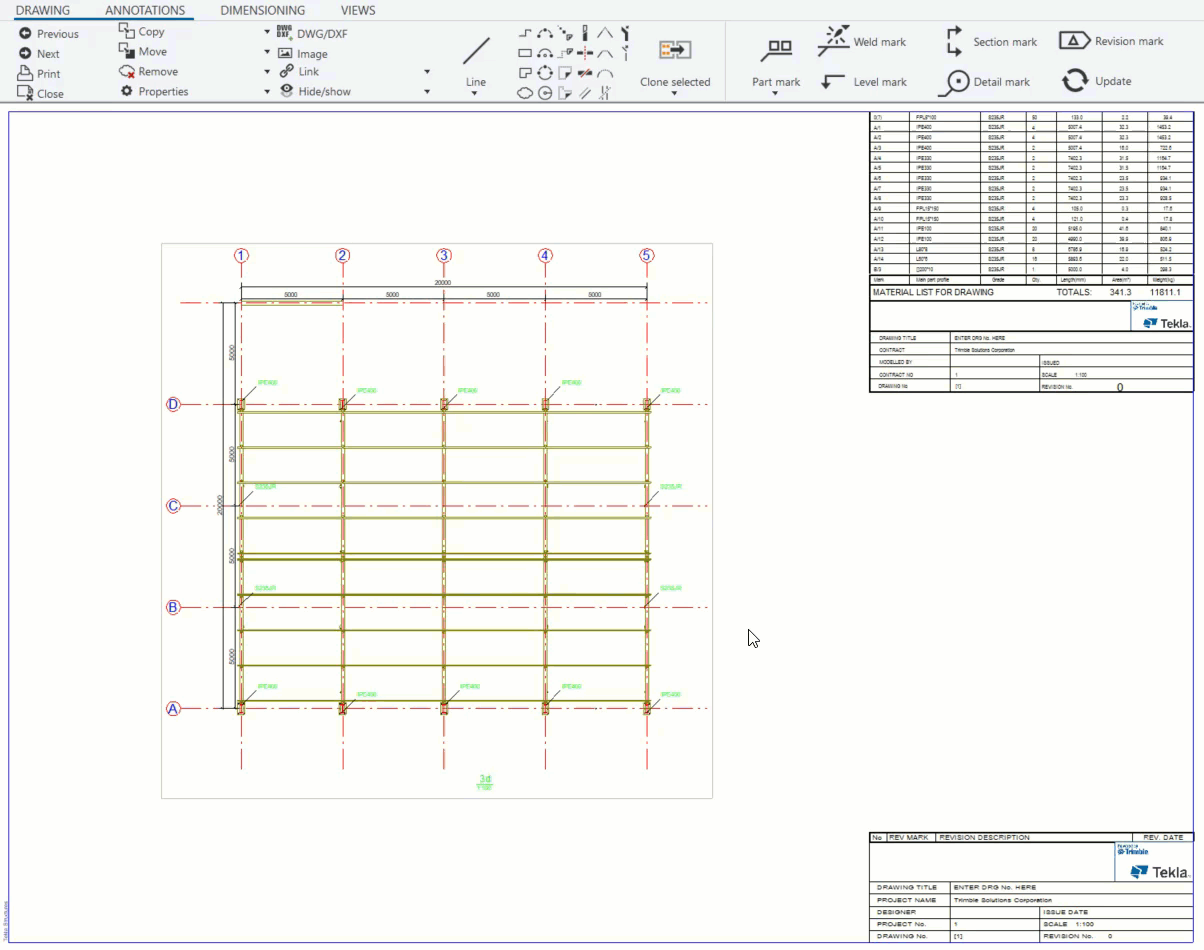The width and height of the screenshot is (1204, 950).
Task: Click the Update marks icon
Action: click(x=1075, y=81)
